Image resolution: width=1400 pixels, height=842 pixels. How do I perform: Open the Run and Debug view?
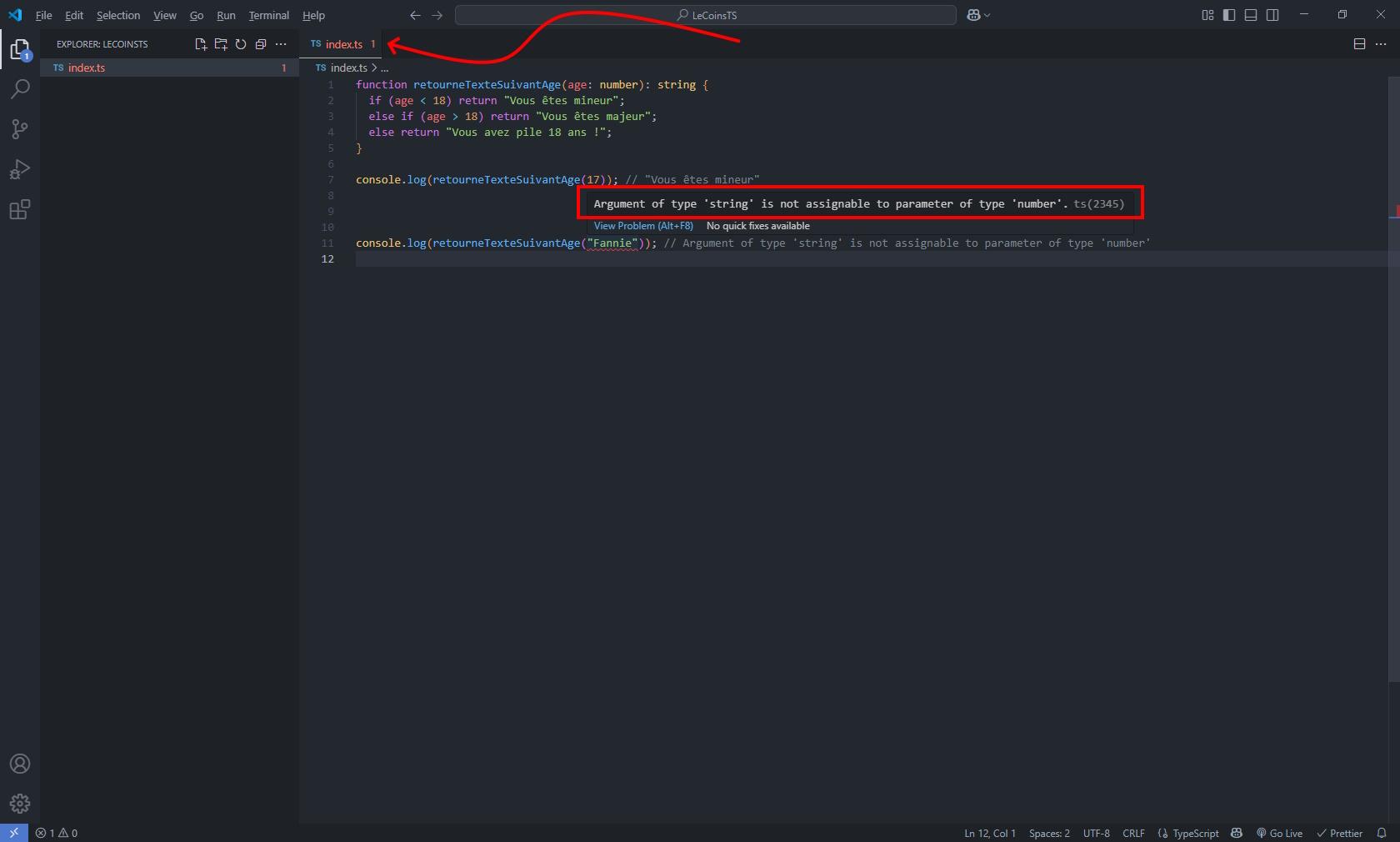tap(20, 169)
